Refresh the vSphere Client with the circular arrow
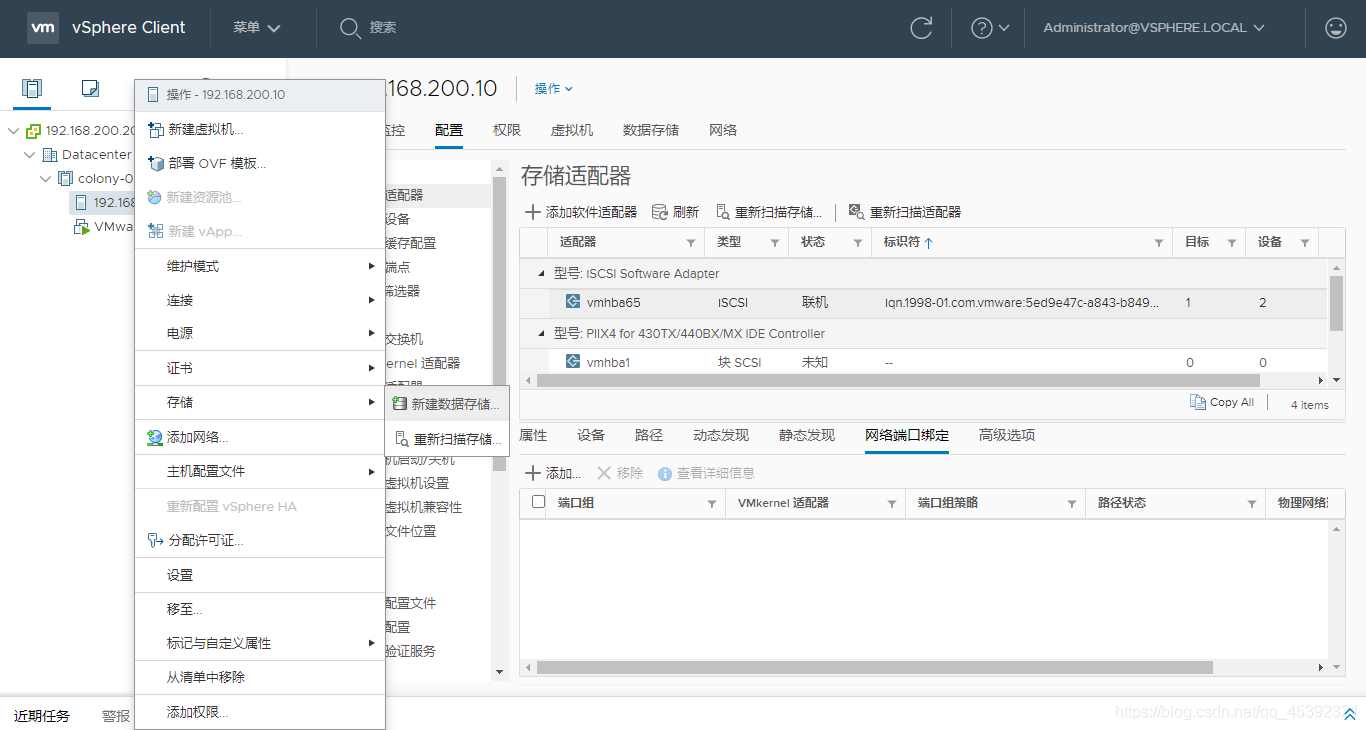Screen dimensions: 1366x730 (921, 28)
